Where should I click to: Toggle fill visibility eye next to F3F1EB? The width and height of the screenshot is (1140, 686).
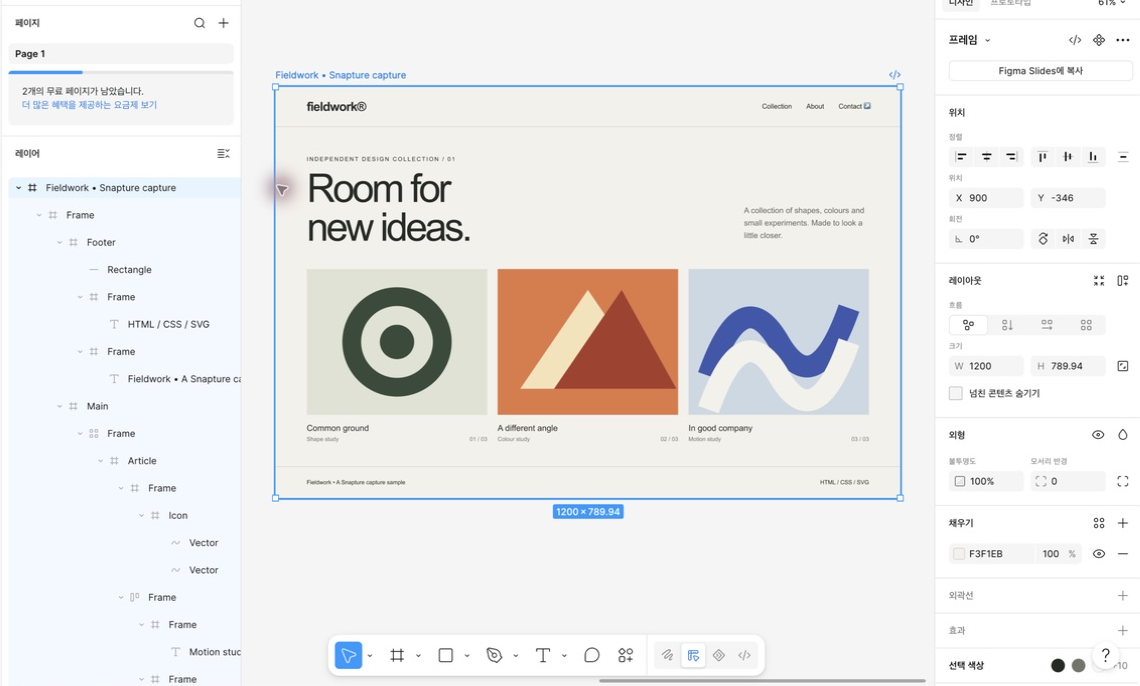tap(1099, 554)
